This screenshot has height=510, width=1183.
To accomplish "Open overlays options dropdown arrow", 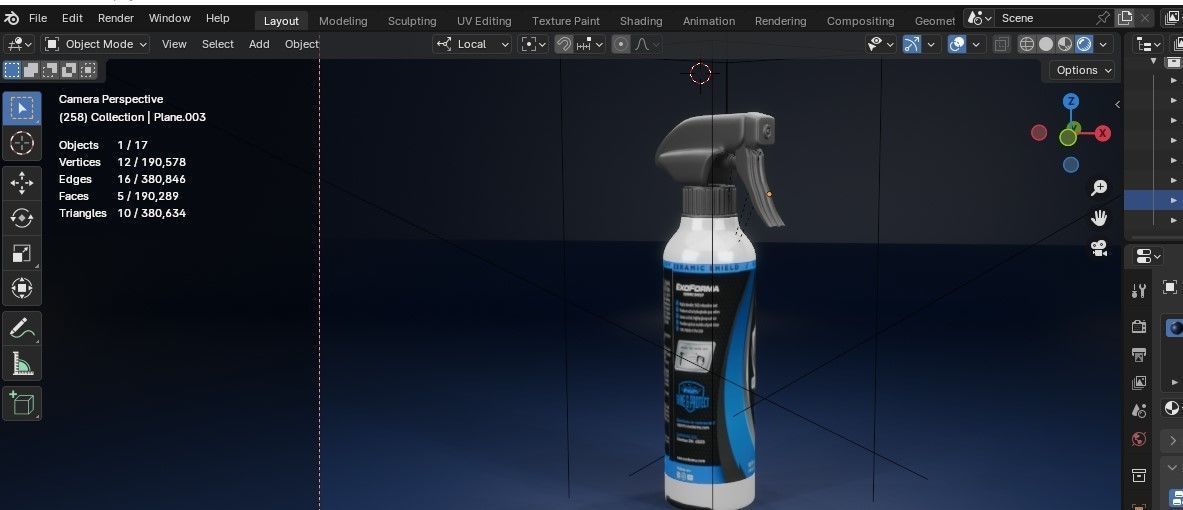I will point(976,45).
